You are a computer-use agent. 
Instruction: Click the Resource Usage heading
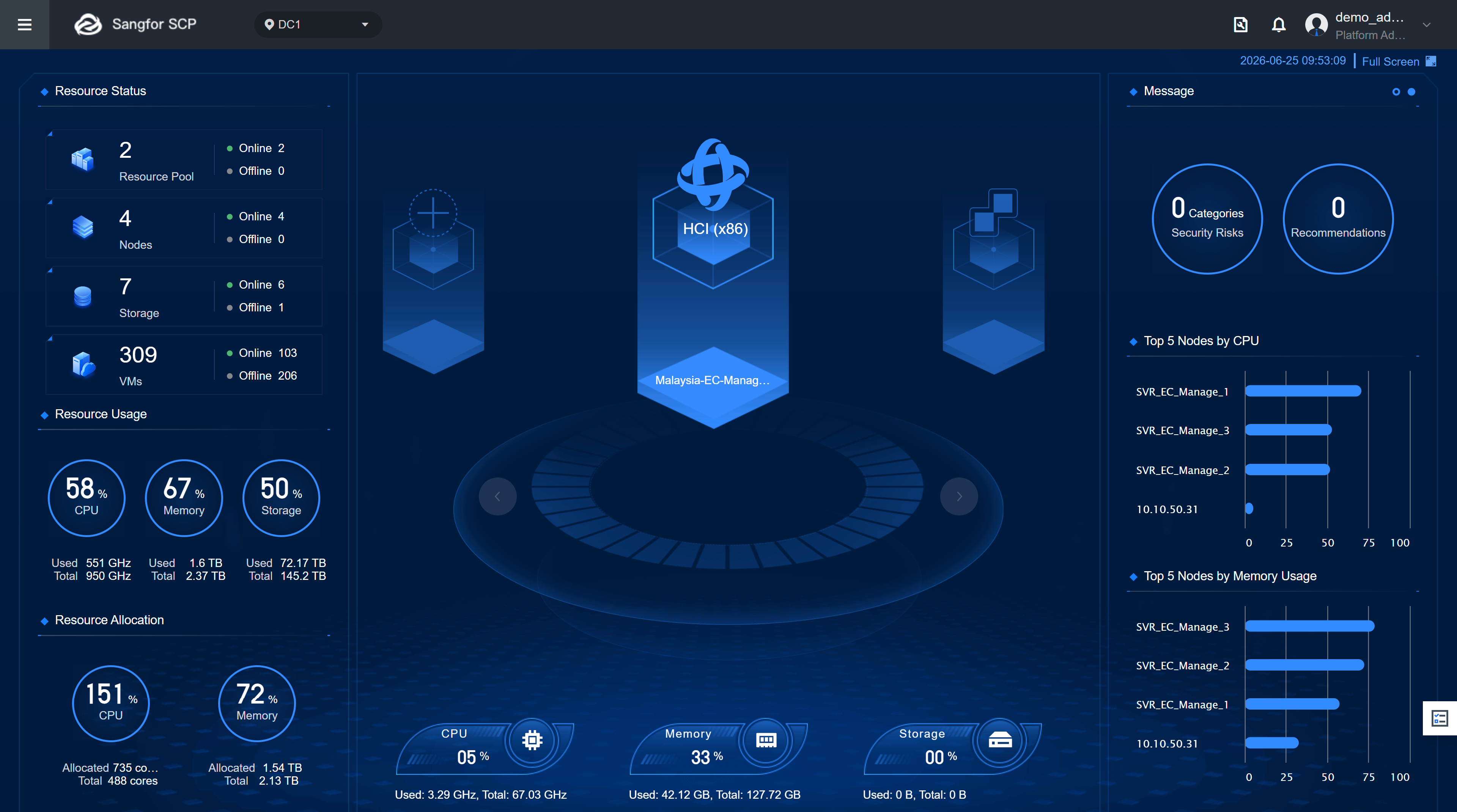coord(101,414)
